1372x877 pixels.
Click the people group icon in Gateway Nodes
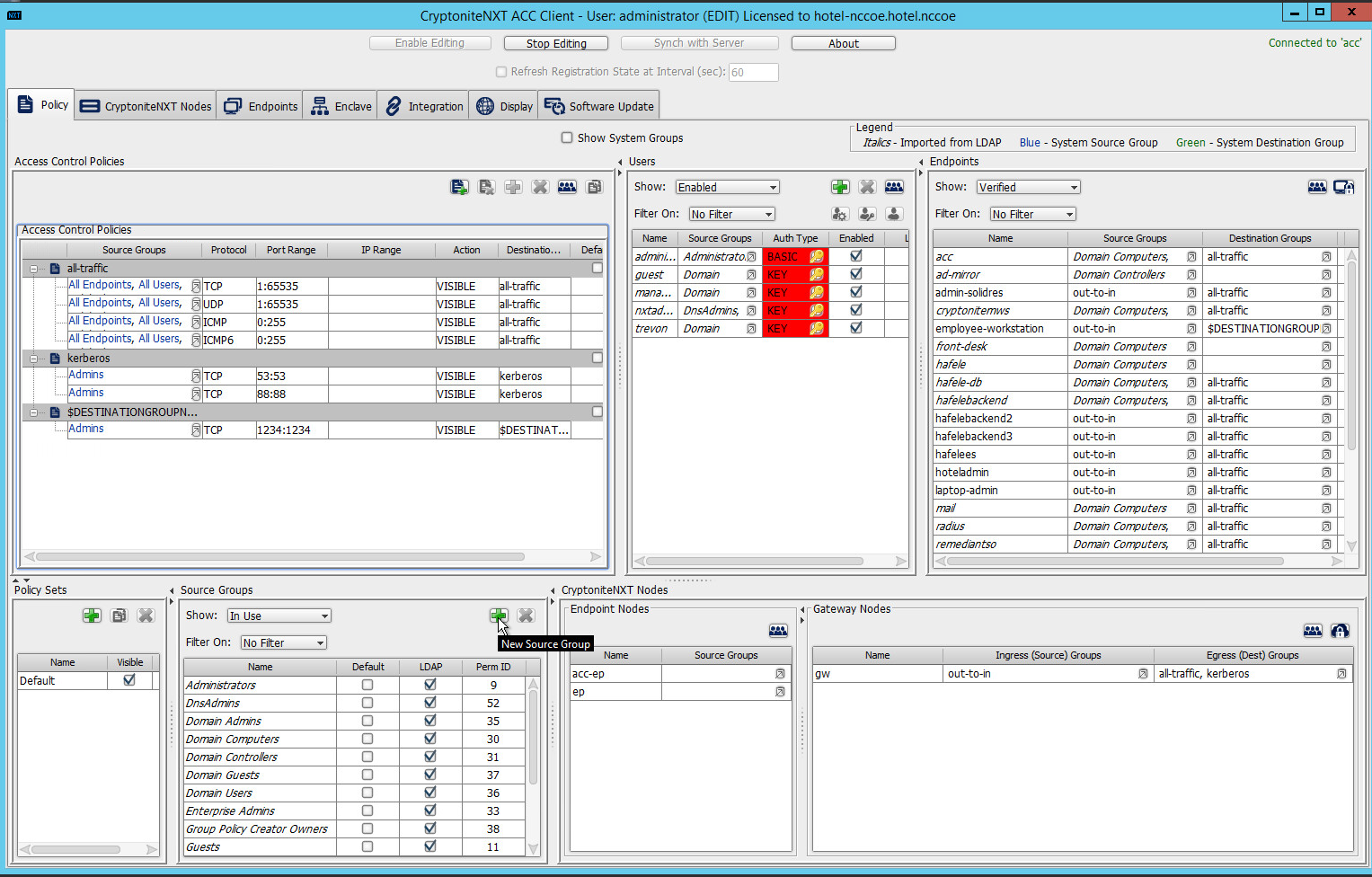(1313, 631)
